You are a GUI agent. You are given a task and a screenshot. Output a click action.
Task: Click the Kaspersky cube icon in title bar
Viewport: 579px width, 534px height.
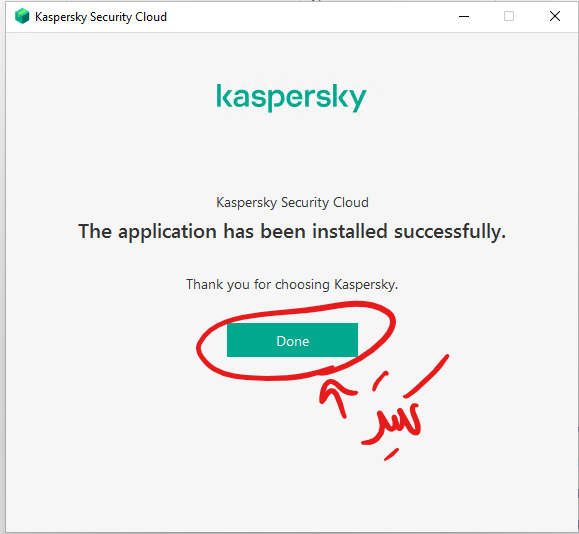point(22,17)
